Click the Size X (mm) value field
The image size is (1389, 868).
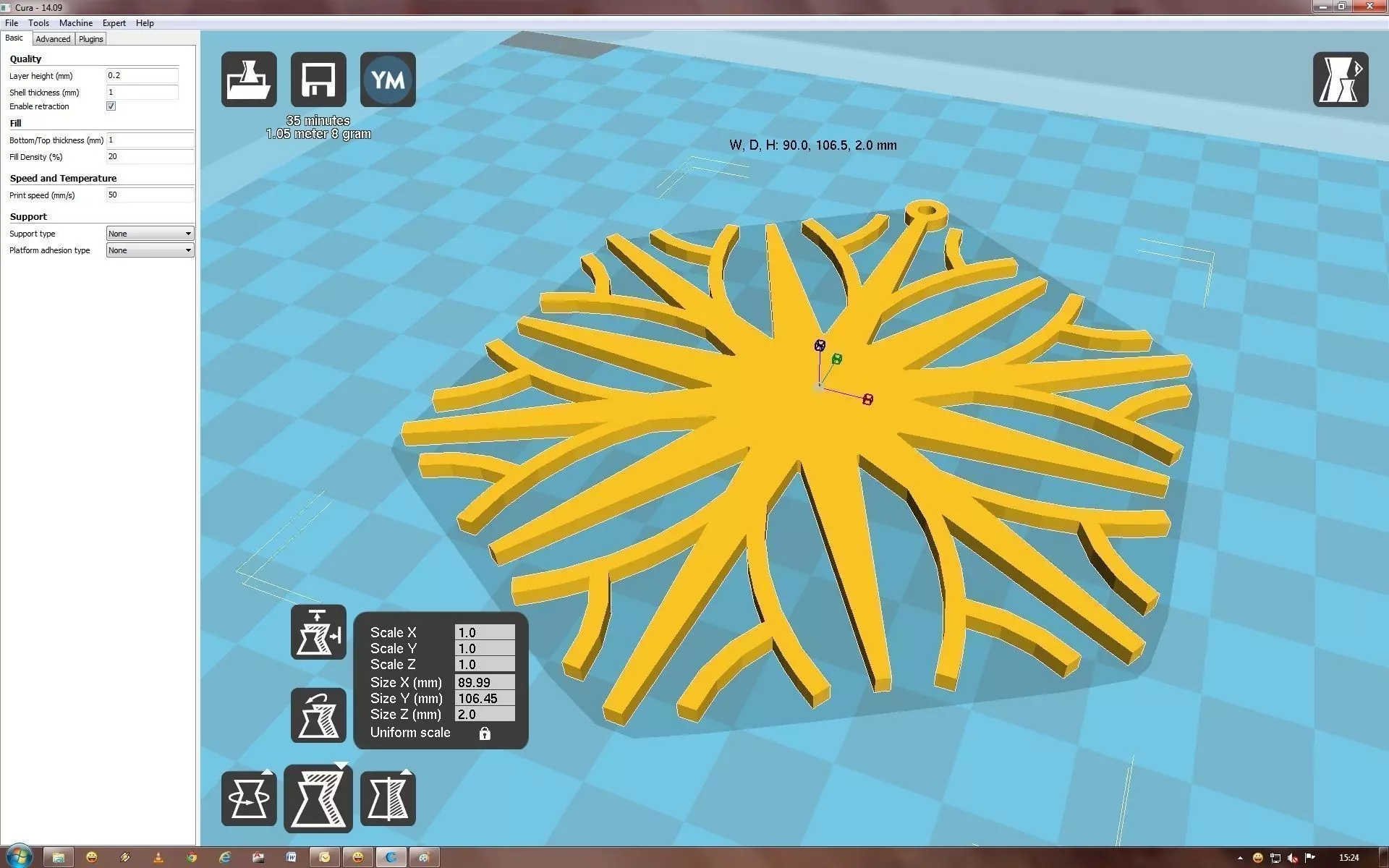point(485,683)
